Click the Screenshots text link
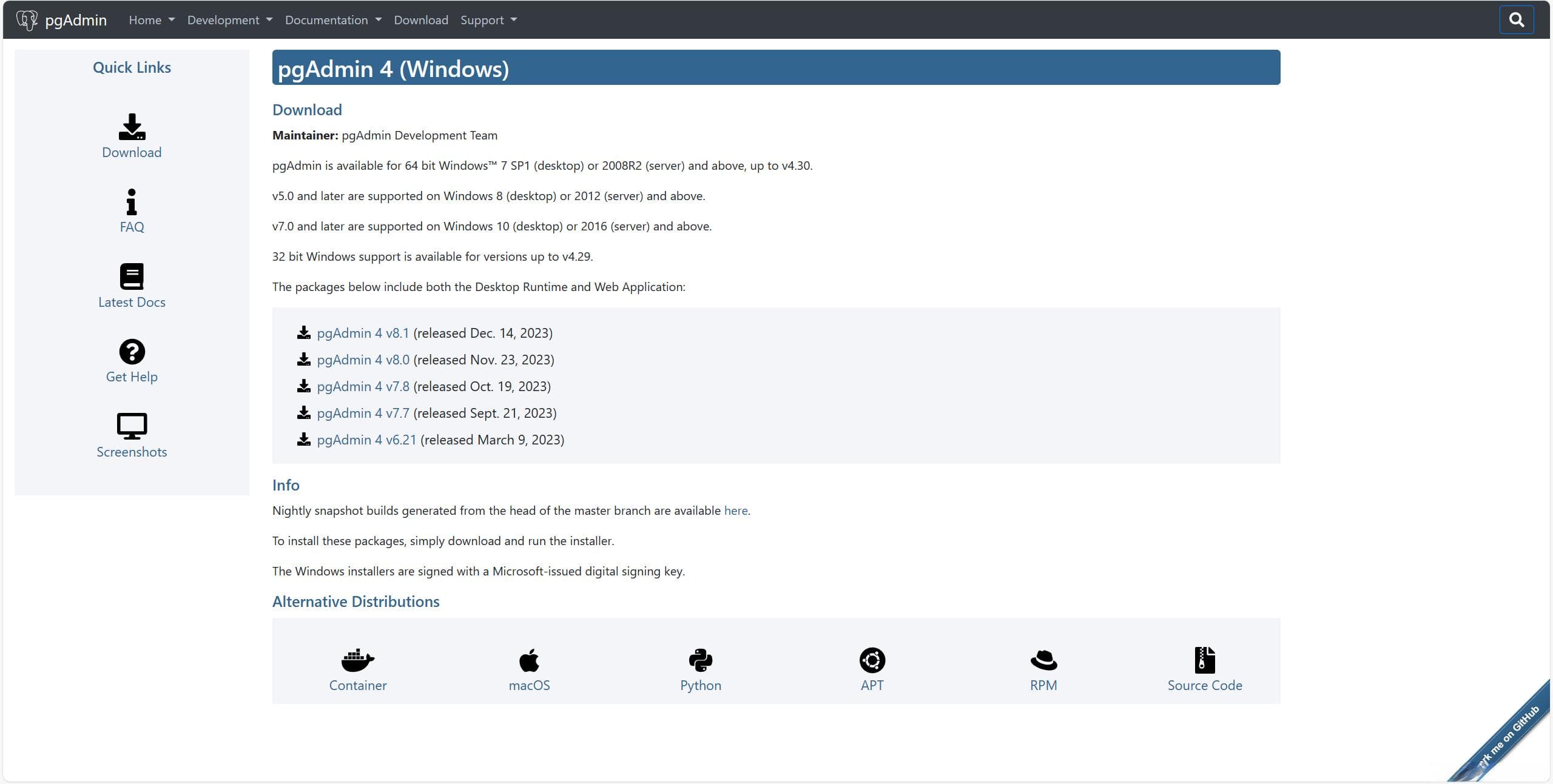Screen dimensions: 1553x784 (132, 452)
